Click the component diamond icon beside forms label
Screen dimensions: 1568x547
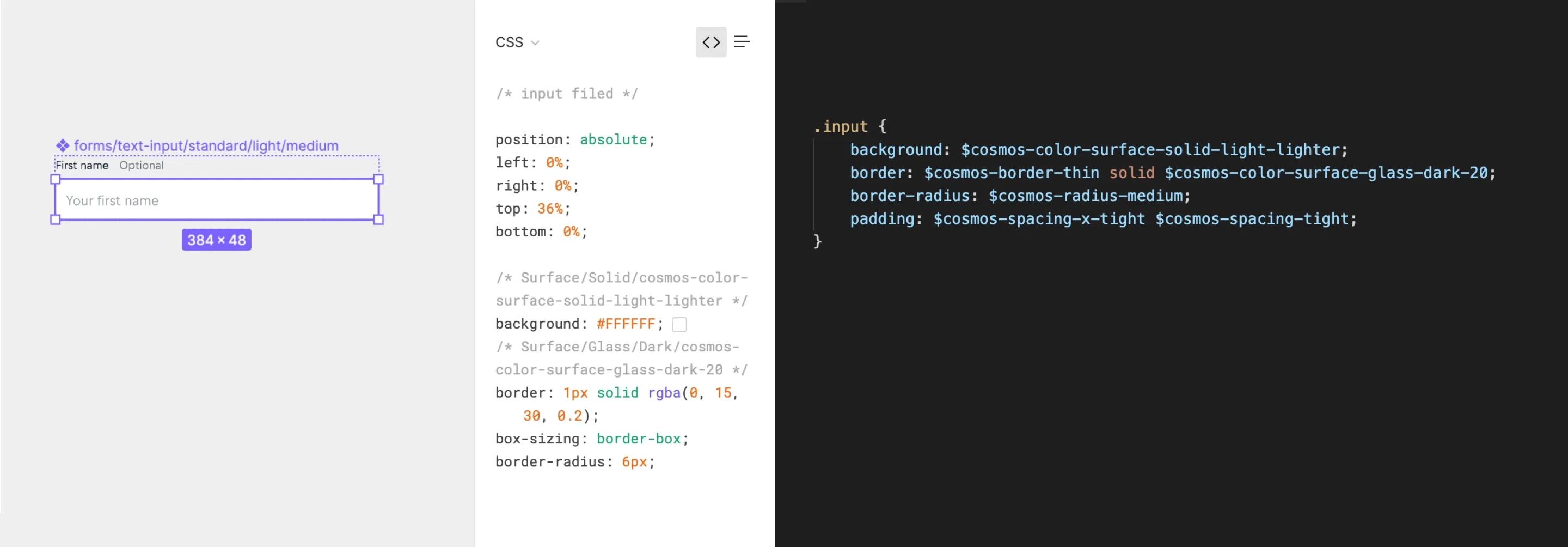click(63, 145)
